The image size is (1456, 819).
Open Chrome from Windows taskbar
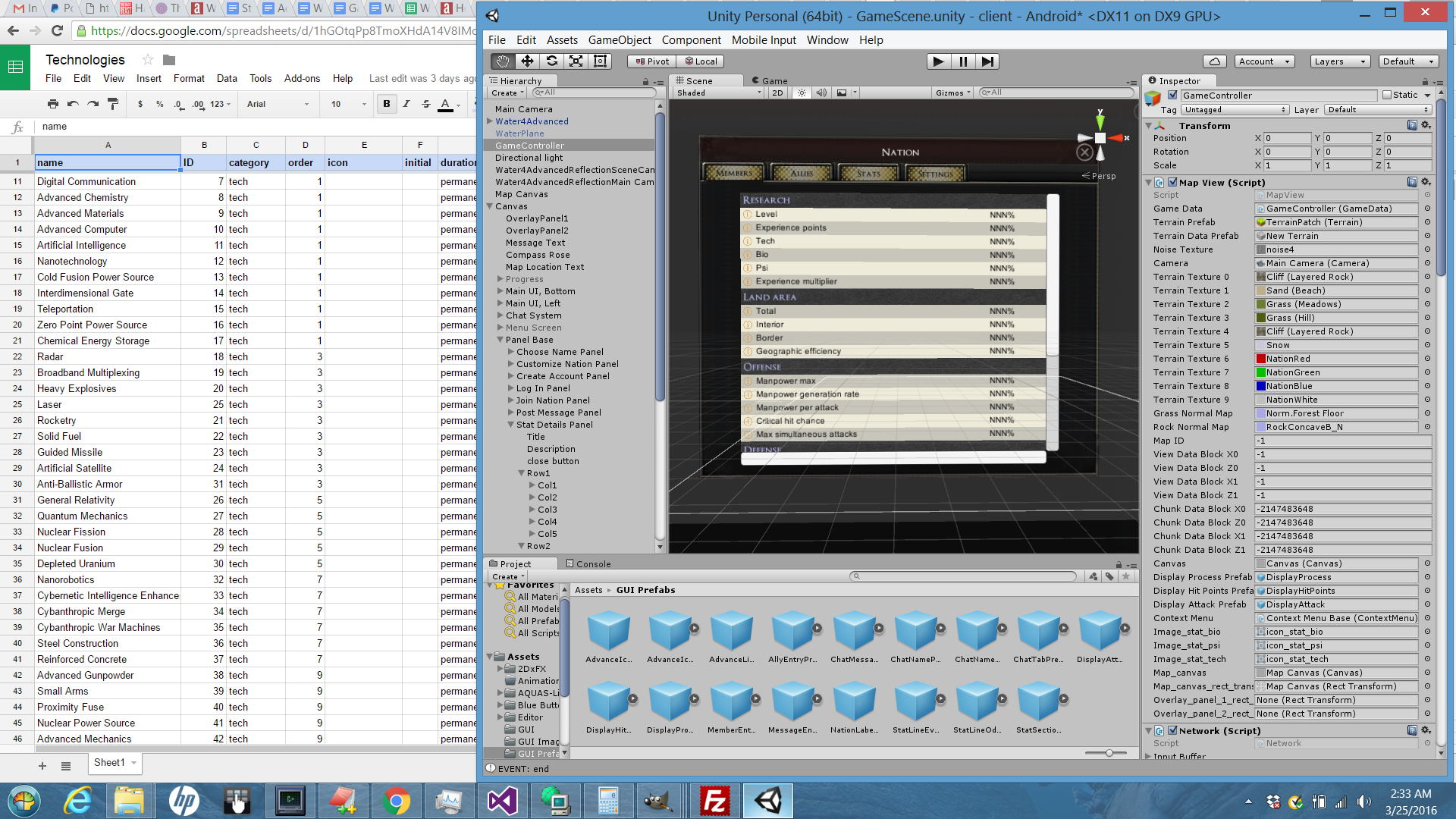point(396,801)
